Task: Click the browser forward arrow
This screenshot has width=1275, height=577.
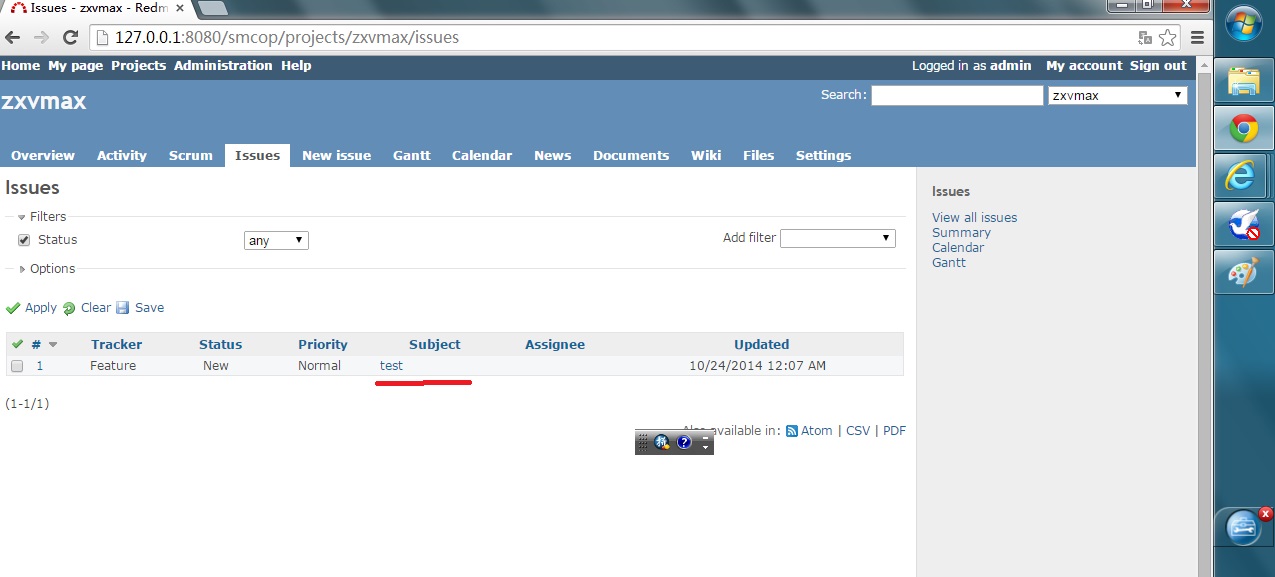Action: tap(41, 38)
